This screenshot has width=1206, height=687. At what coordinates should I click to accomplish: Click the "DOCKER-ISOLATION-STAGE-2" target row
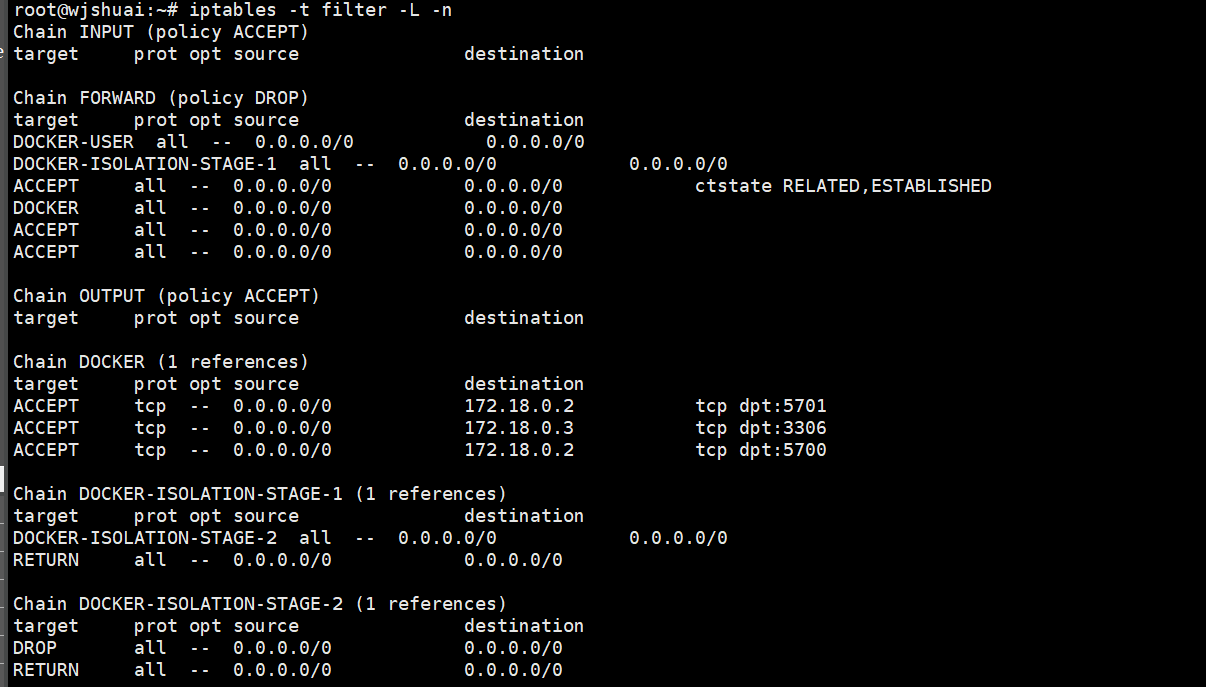[370, 538]
